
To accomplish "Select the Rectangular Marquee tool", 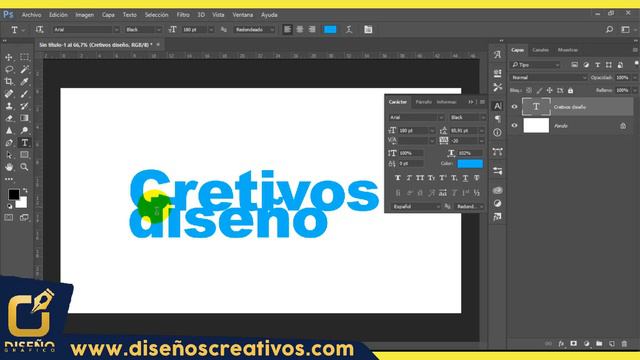I will tap(24, 57).
